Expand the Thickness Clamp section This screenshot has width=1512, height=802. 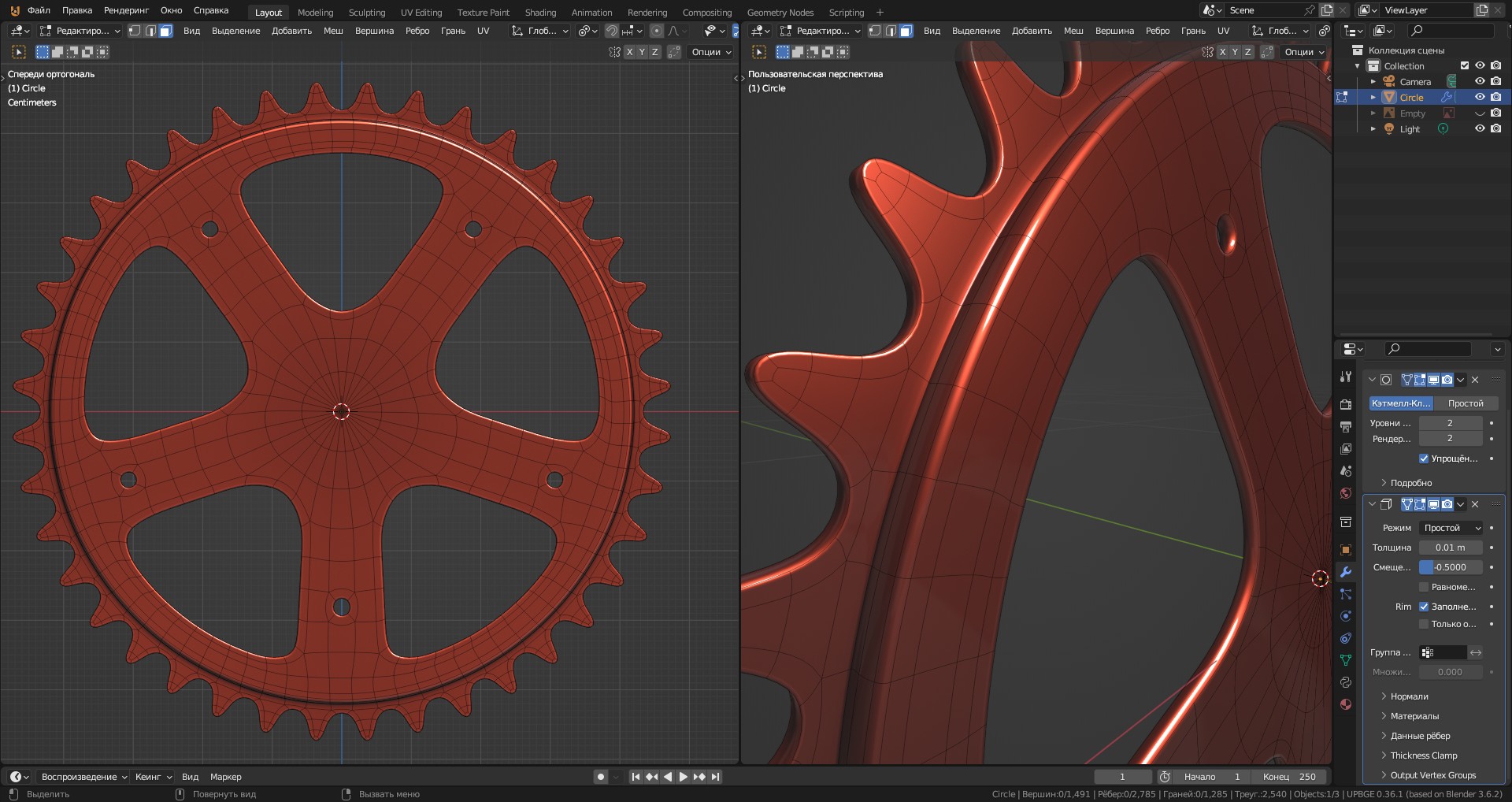click(1423, 756)
